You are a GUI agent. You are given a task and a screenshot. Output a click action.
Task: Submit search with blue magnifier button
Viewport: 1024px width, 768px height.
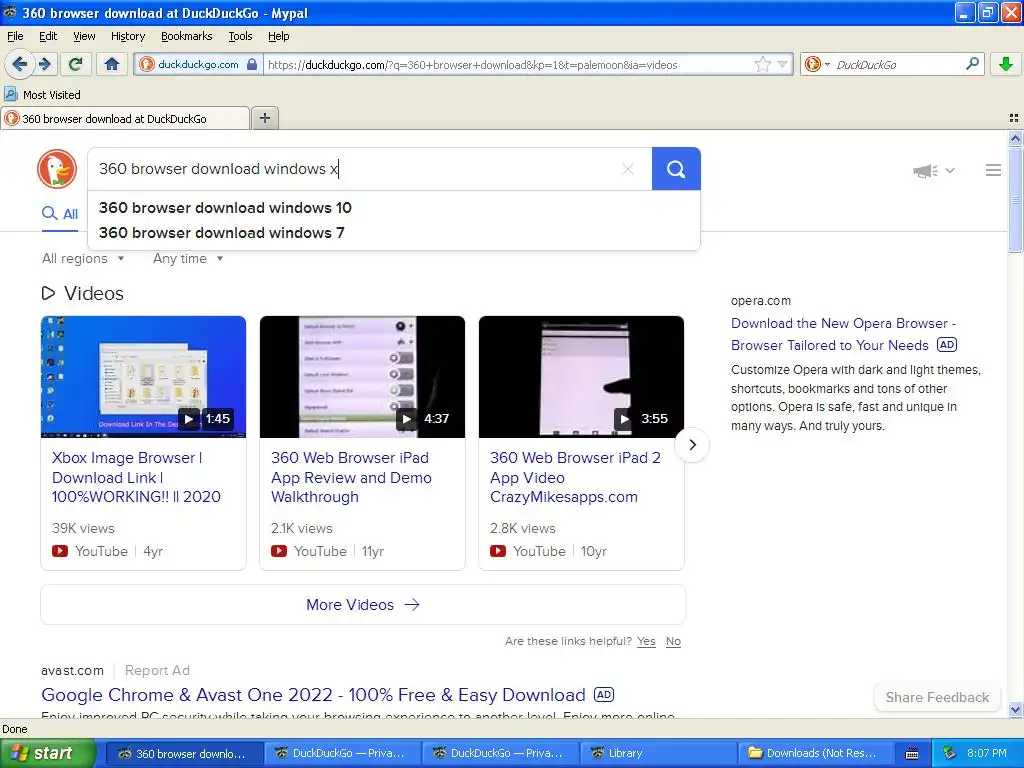[676, 169]
